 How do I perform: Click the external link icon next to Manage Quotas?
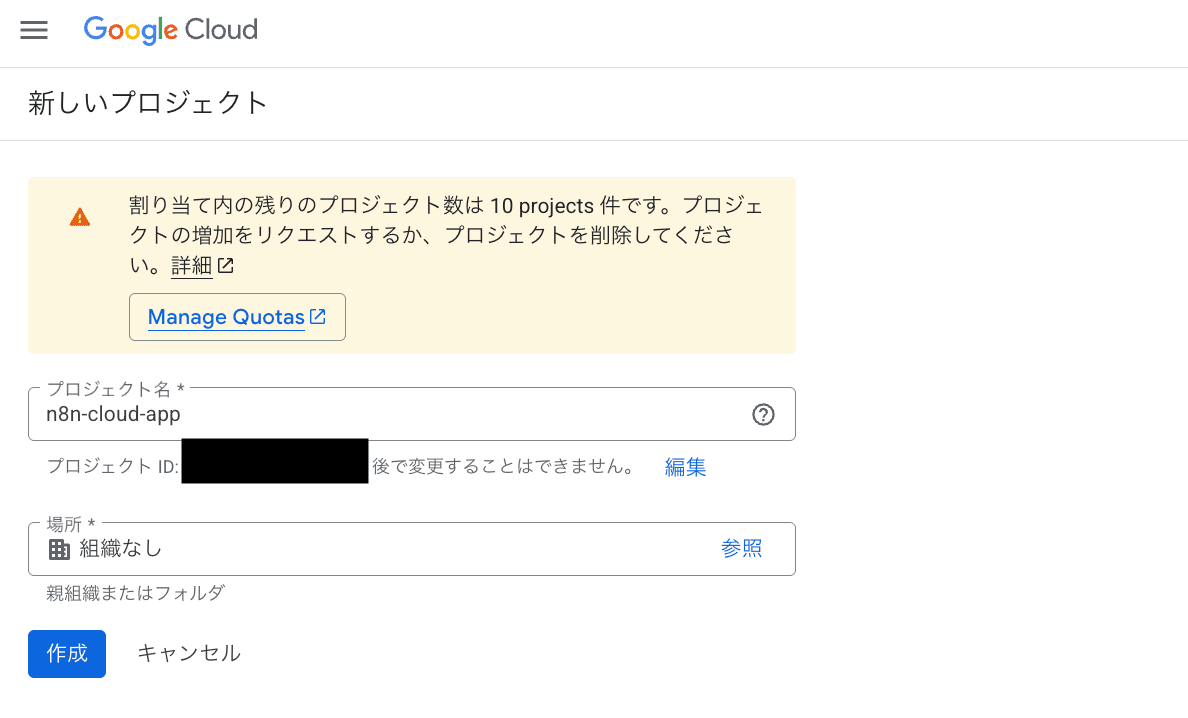click(317, 316)
